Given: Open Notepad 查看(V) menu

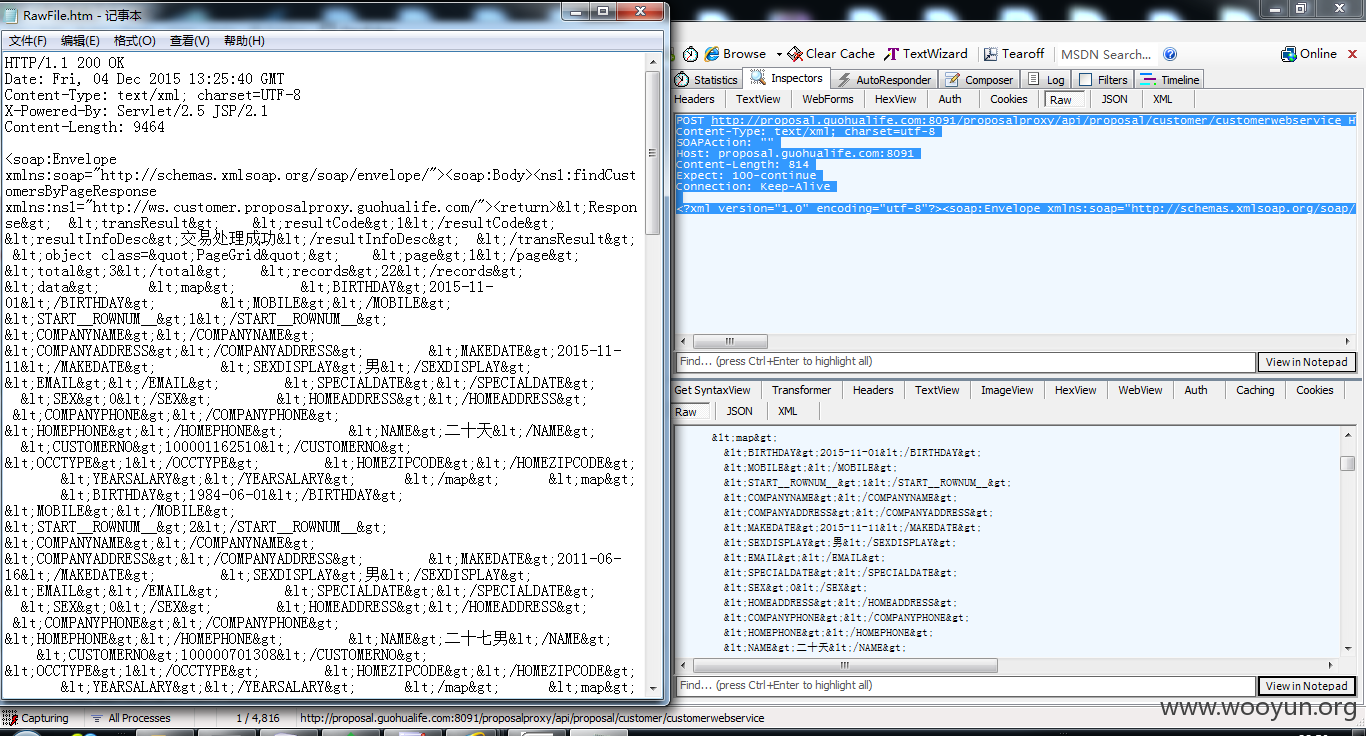Looking at the screenshot, I should (190, 41).
